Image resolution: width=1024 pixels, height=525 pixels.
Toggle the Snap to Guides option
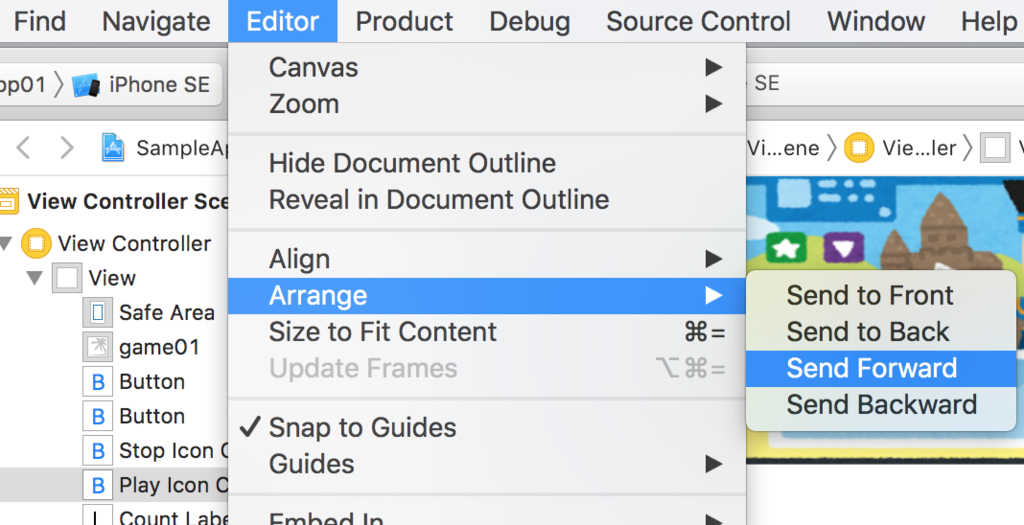362,428
